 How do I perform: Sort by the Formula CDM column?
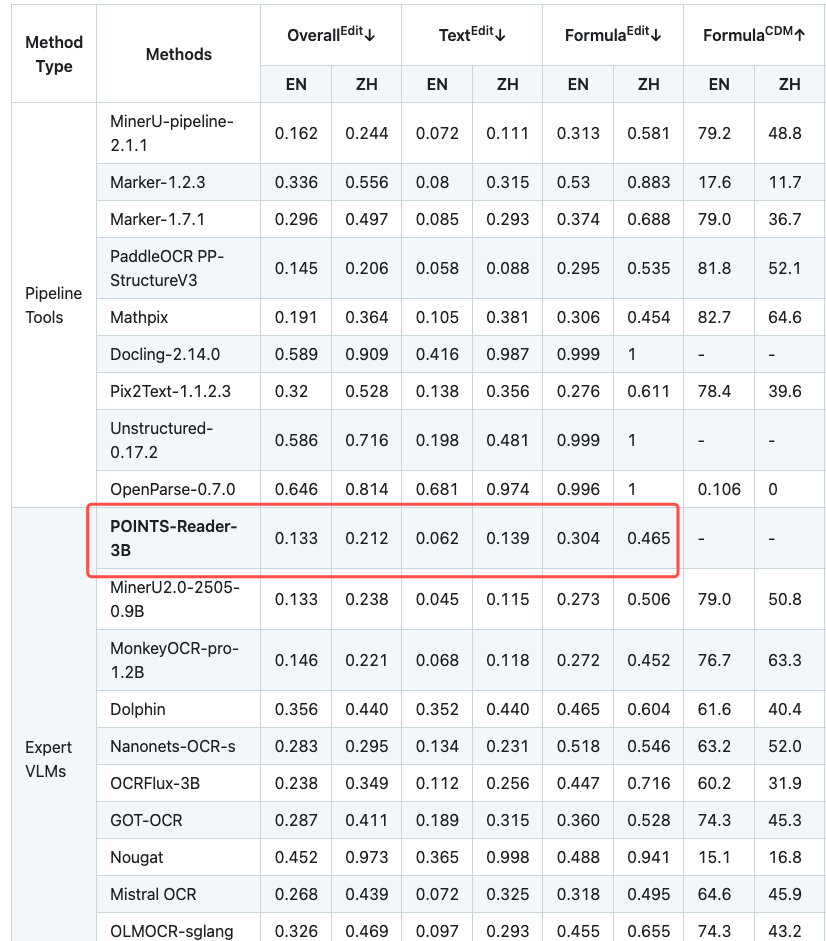coord(753,34)
